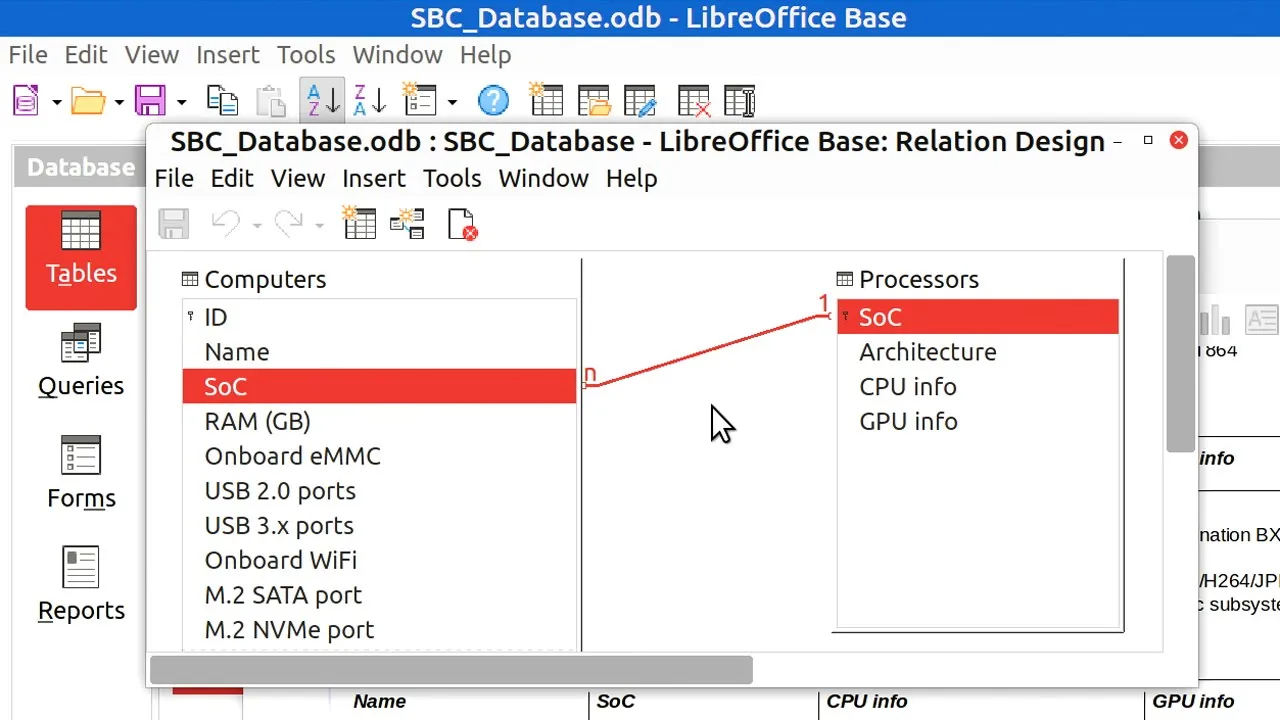Switch to Queries in the Database sidebar

point(81,361)
